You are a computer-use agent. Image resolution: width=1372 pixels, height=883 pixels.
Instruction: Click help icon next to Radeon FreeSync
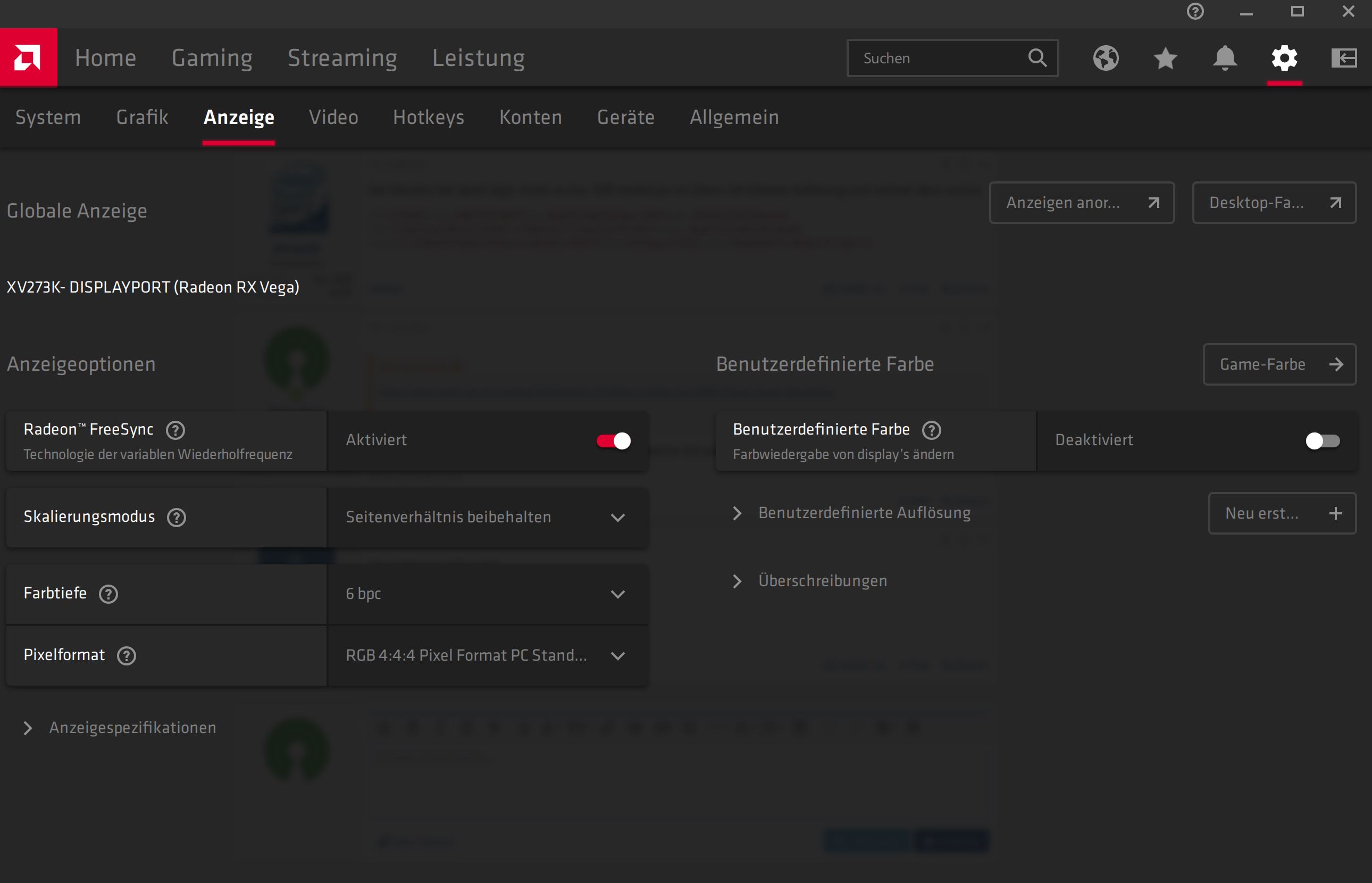(x=175, y=430)
